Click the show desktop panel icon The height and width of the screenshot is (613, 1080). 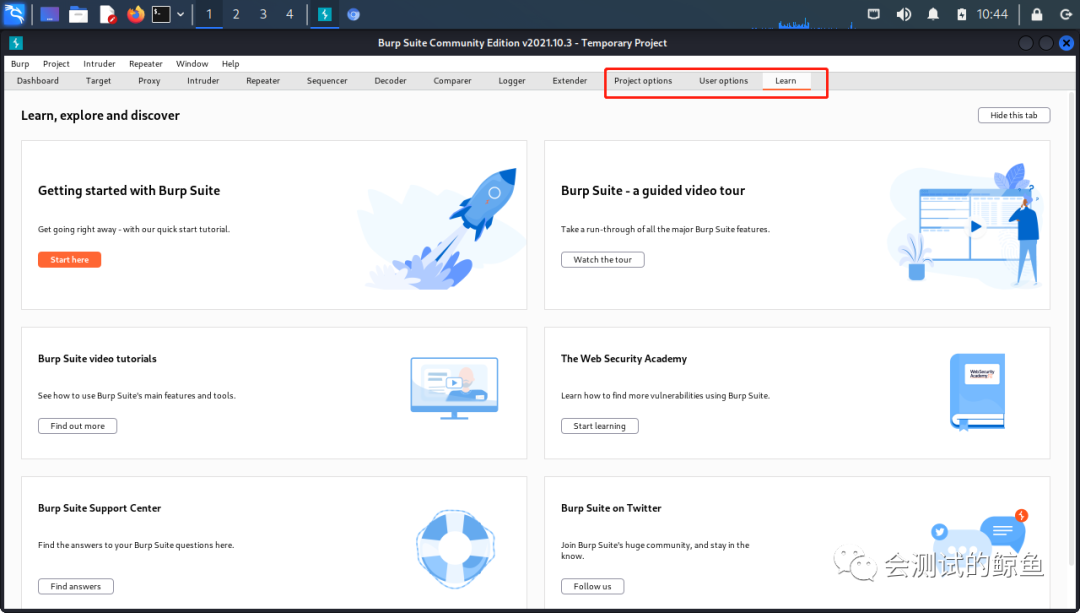pos(50,14)
